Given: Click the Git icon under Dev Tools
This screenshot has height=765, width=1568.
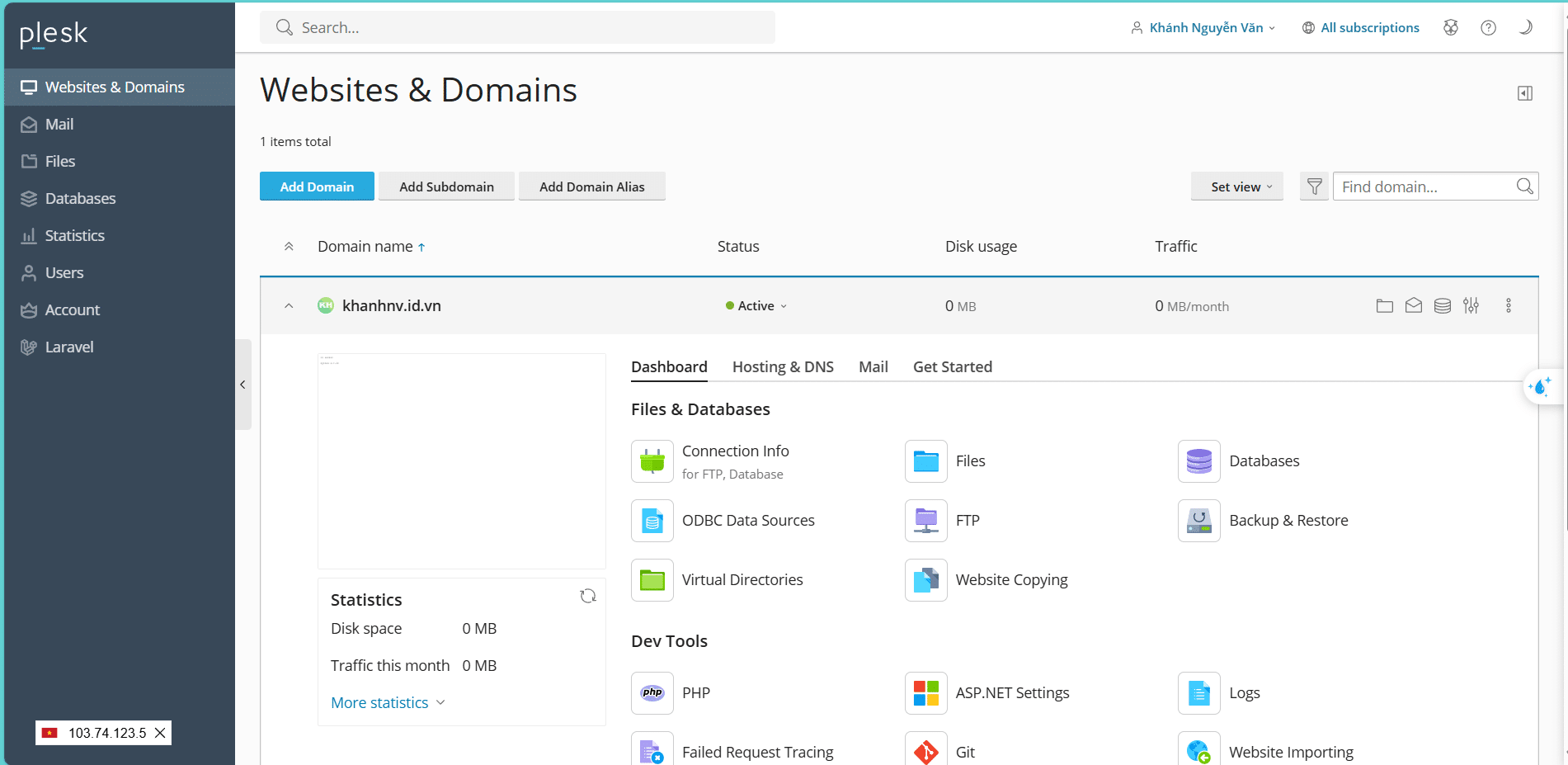Looking at the screenshot, I should coord(925,751).
